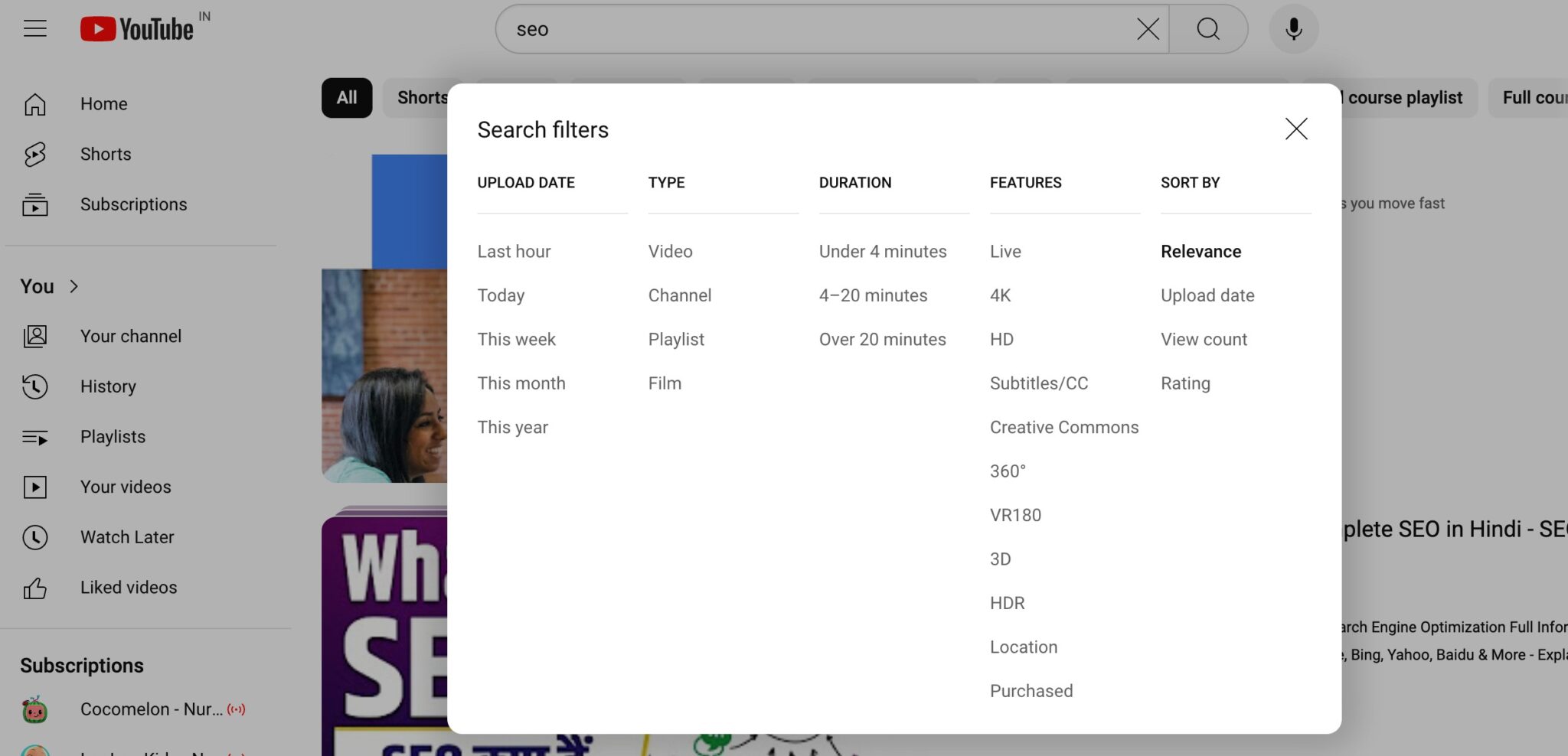The height and width of the screenshot is (756, 1568).
Task: Close the Search filters dialog
Action: (x=1295, y=129)
